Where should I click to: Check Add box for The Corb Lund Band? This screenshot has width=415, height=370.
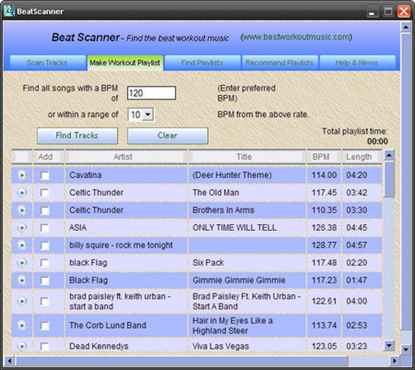pyautogui.click(x=44, y=325)
